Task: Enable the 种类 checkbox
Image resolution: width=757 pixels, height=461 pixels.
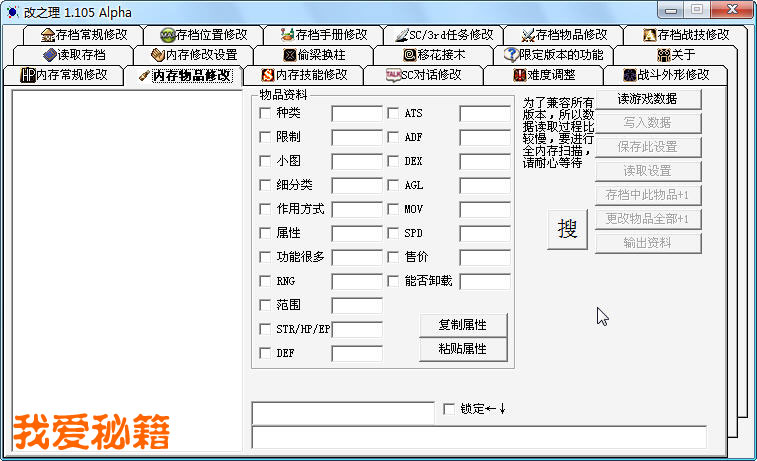Action: [265, 113]
